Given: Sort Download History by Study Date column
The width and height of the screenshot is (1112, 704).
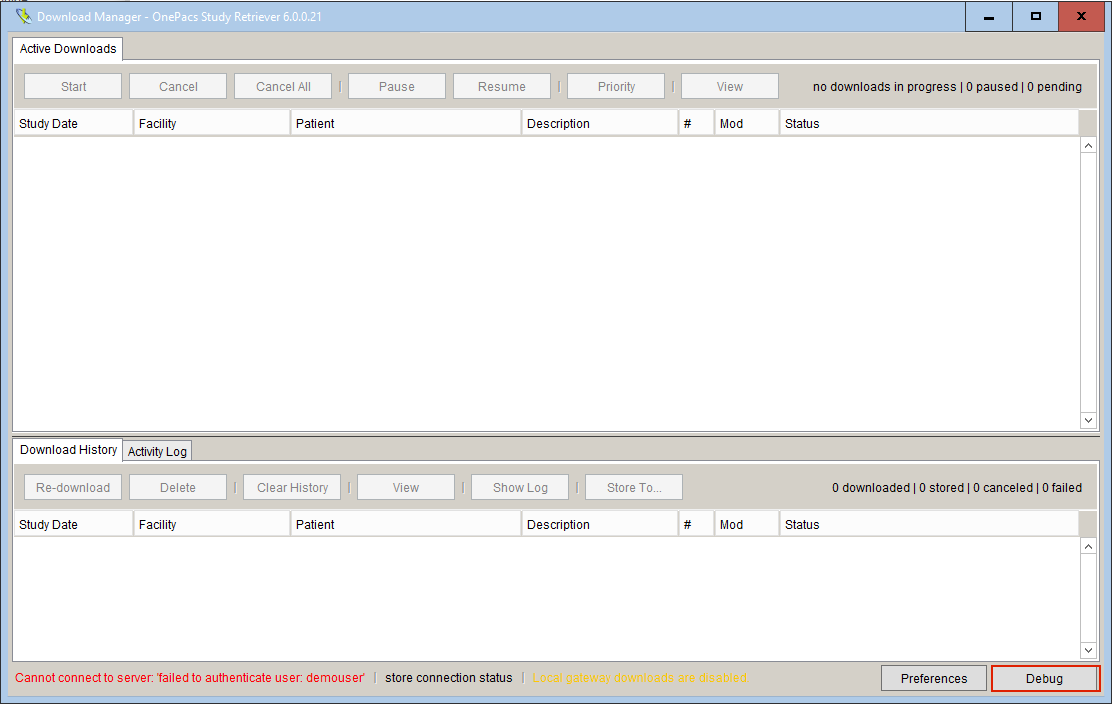Looking at the screenshot, I should pyautogui.click(x=73, y=525).
